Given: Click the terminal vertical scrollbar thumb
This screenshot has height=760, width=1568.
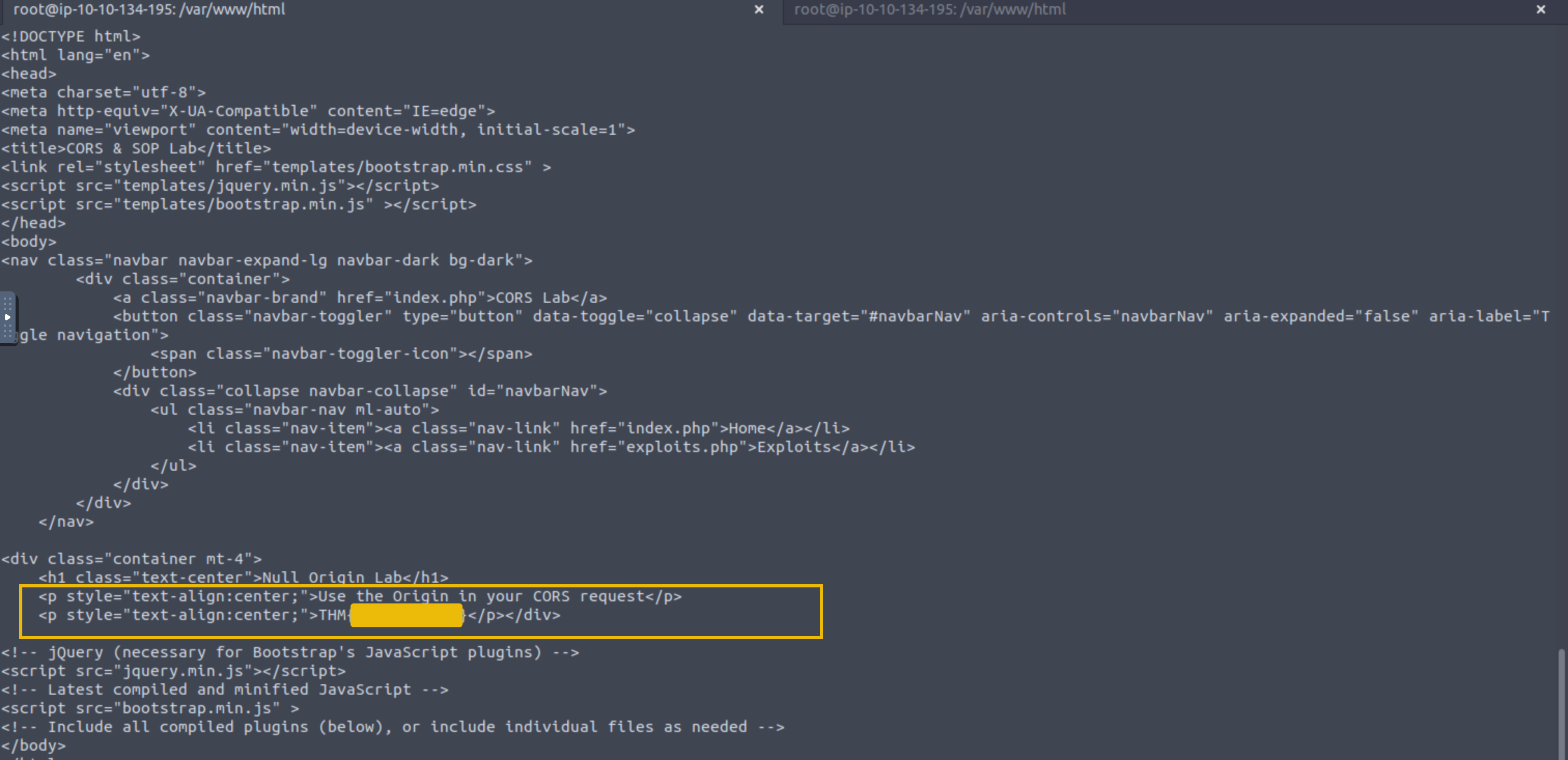Looking at the screenshot, I should [x=1561, y=703].
